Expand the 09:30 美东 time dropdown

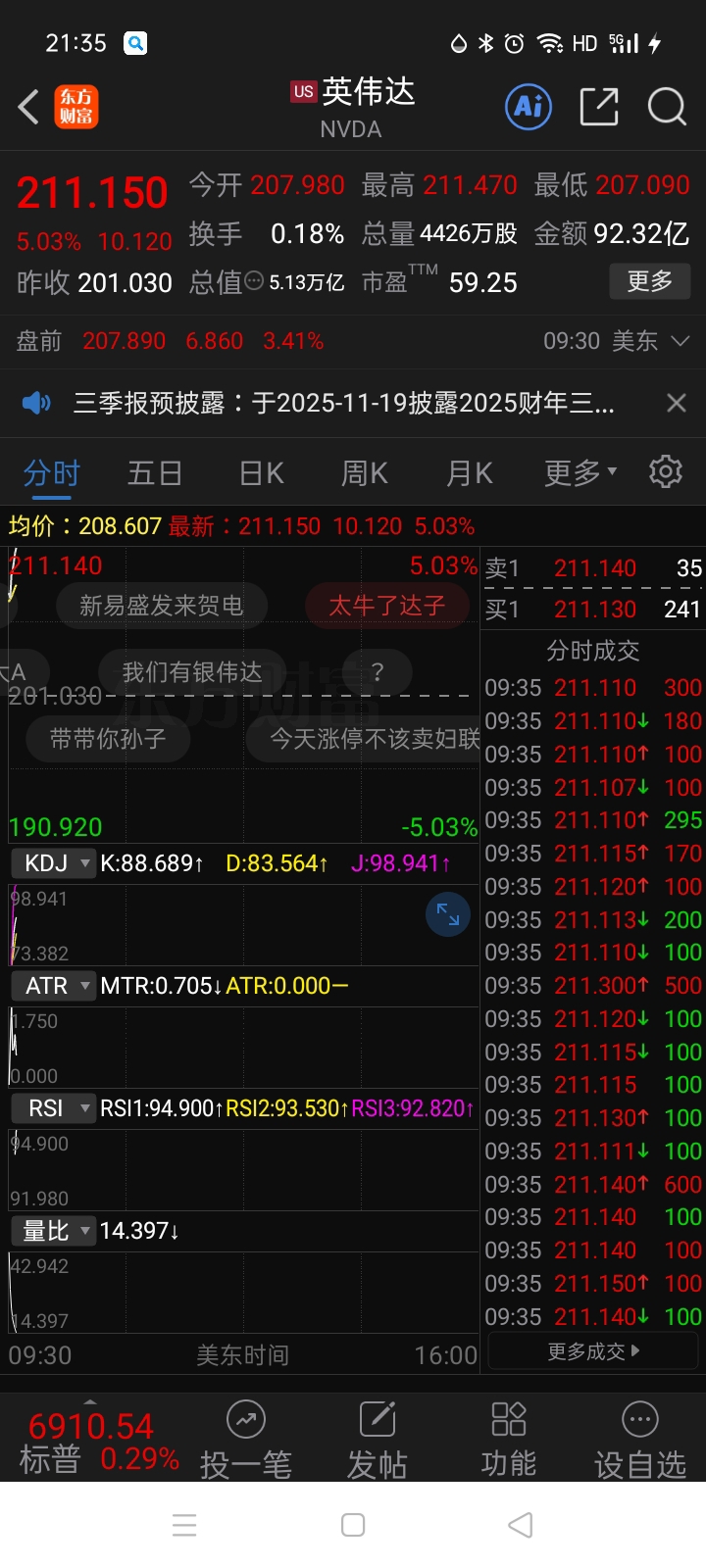617,341
